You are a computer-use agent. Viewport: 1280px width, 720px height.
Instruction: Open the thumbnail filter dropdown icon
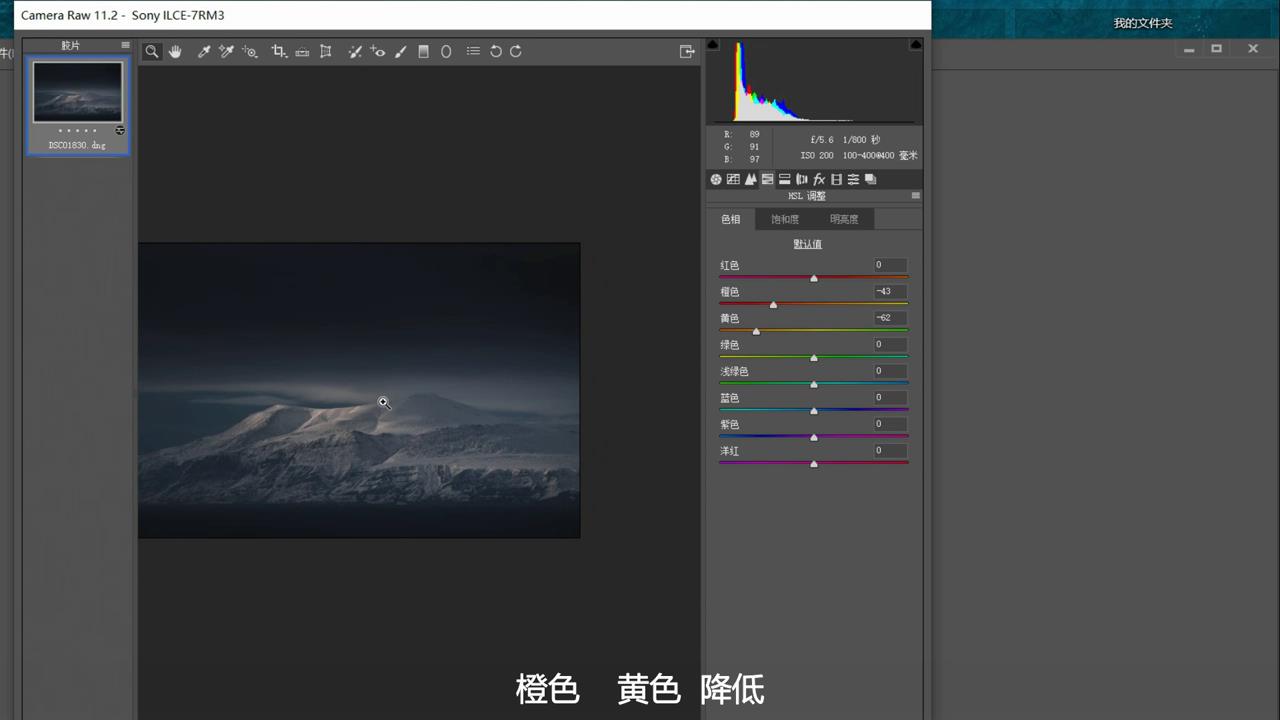click(x=120, y=131)
